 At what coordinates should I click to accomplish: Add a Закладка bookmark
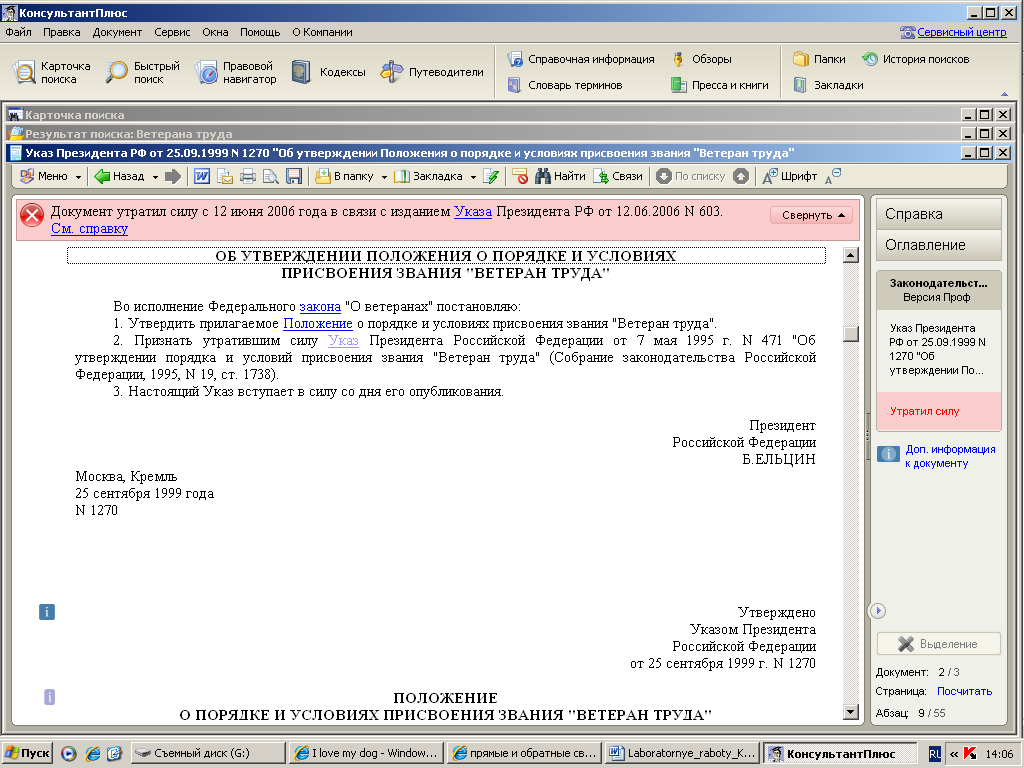click(x=429, y=176)
